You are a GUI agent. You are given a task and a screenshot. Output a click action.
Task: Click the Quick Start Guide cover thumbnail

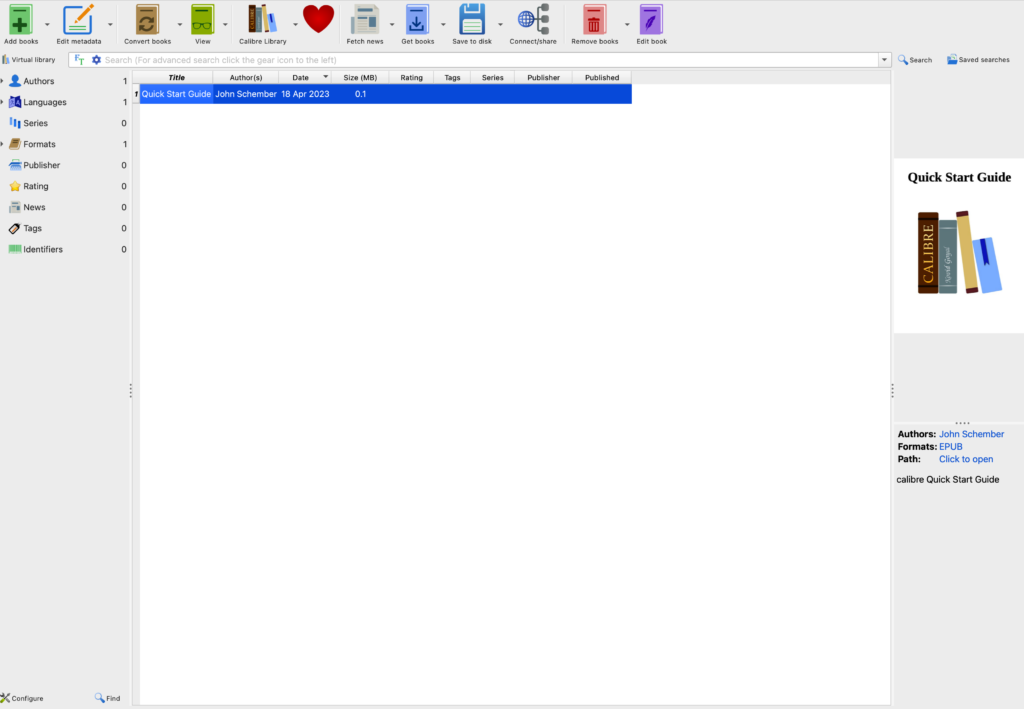coord(959,245)
